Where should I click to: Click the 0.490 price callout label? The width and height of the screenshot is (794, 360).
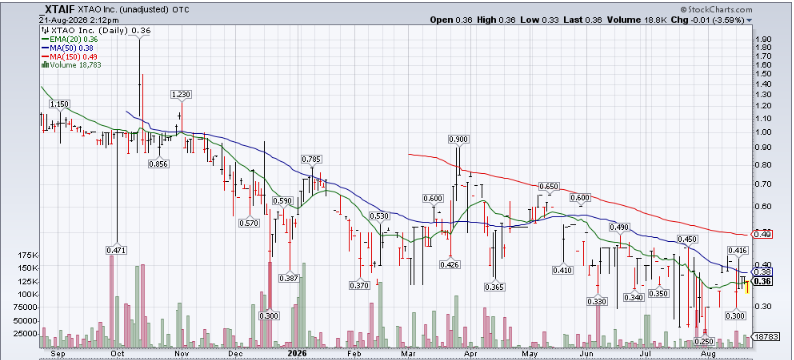coord(618,227)
